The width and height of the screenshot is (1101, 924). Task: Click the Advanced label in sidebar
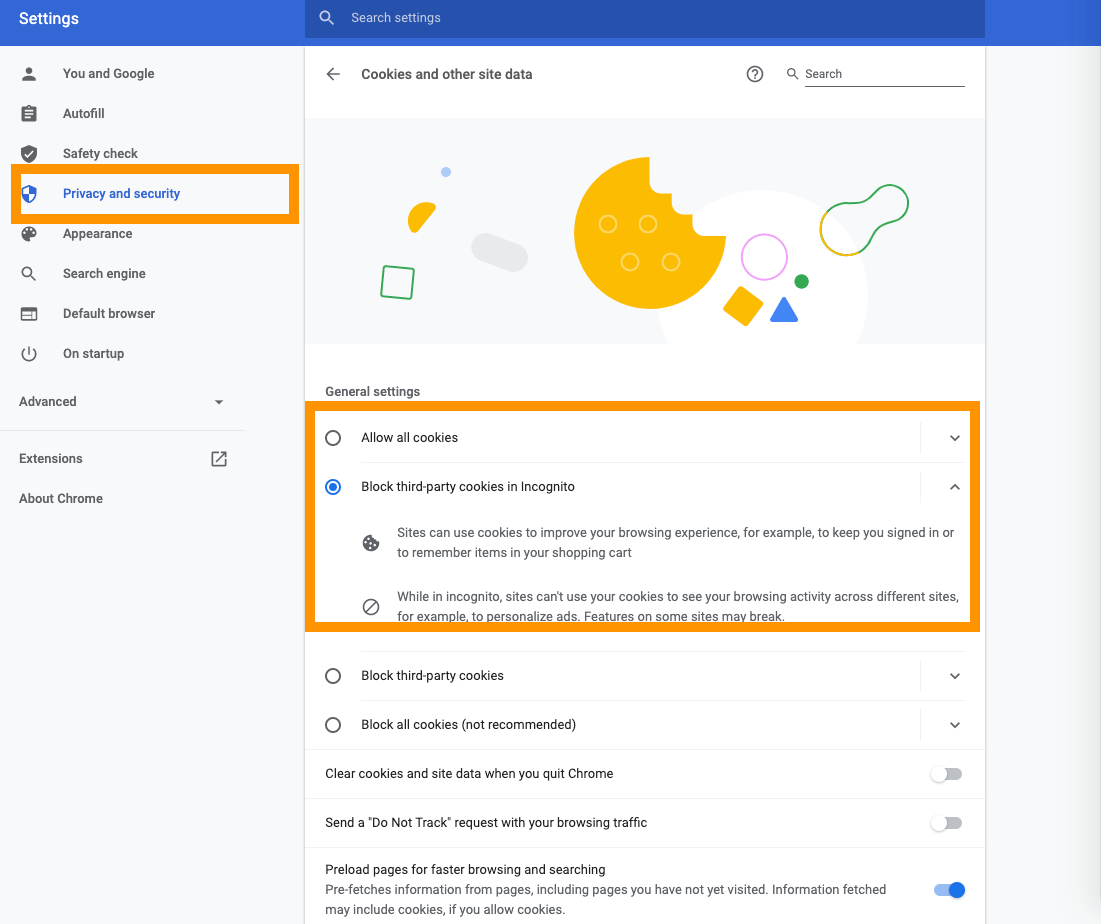tap(48, 402)
